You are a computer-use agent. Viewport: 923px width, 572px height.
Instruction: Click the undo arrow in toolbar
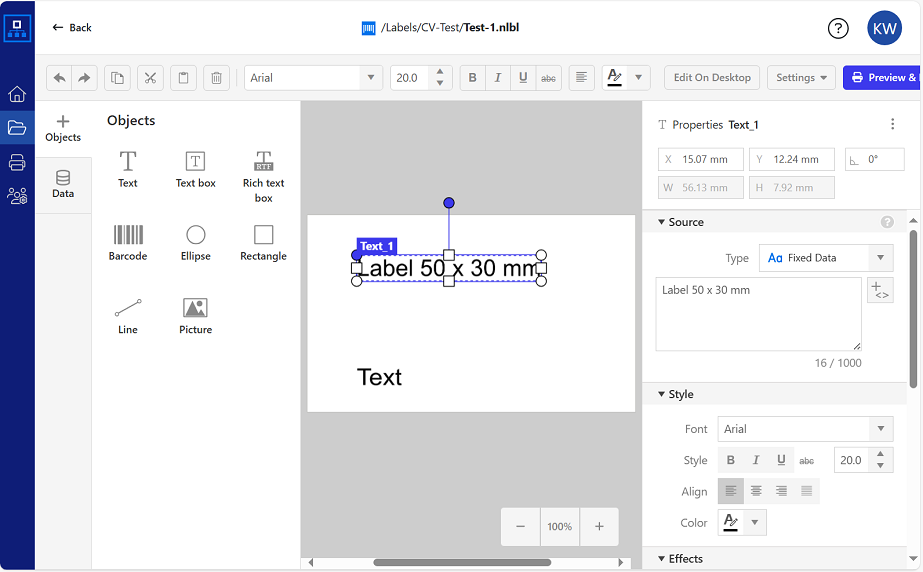pyautogui.click(x=60, y=78)
